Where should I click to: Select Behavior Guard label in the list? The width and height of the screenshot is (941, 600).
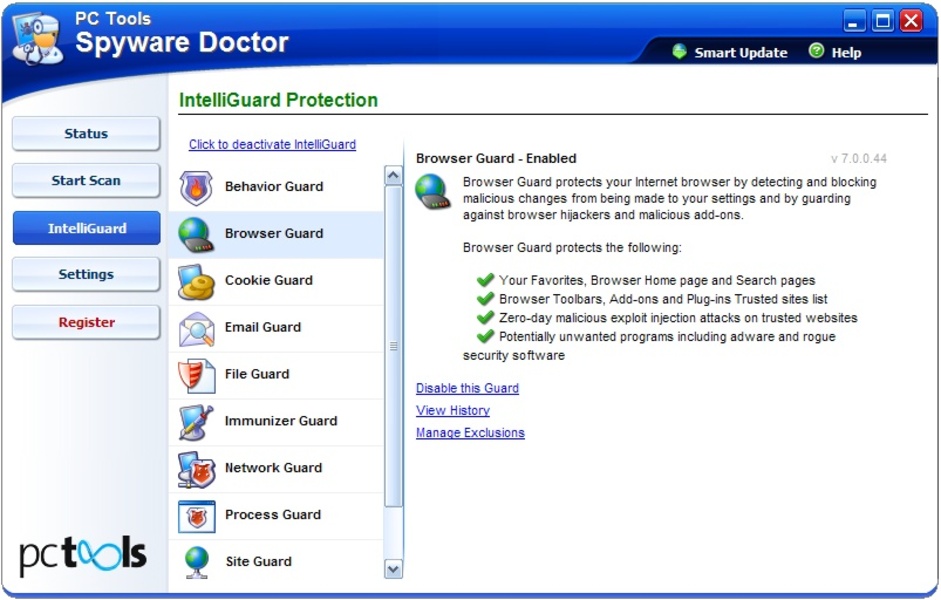point(274,187)
